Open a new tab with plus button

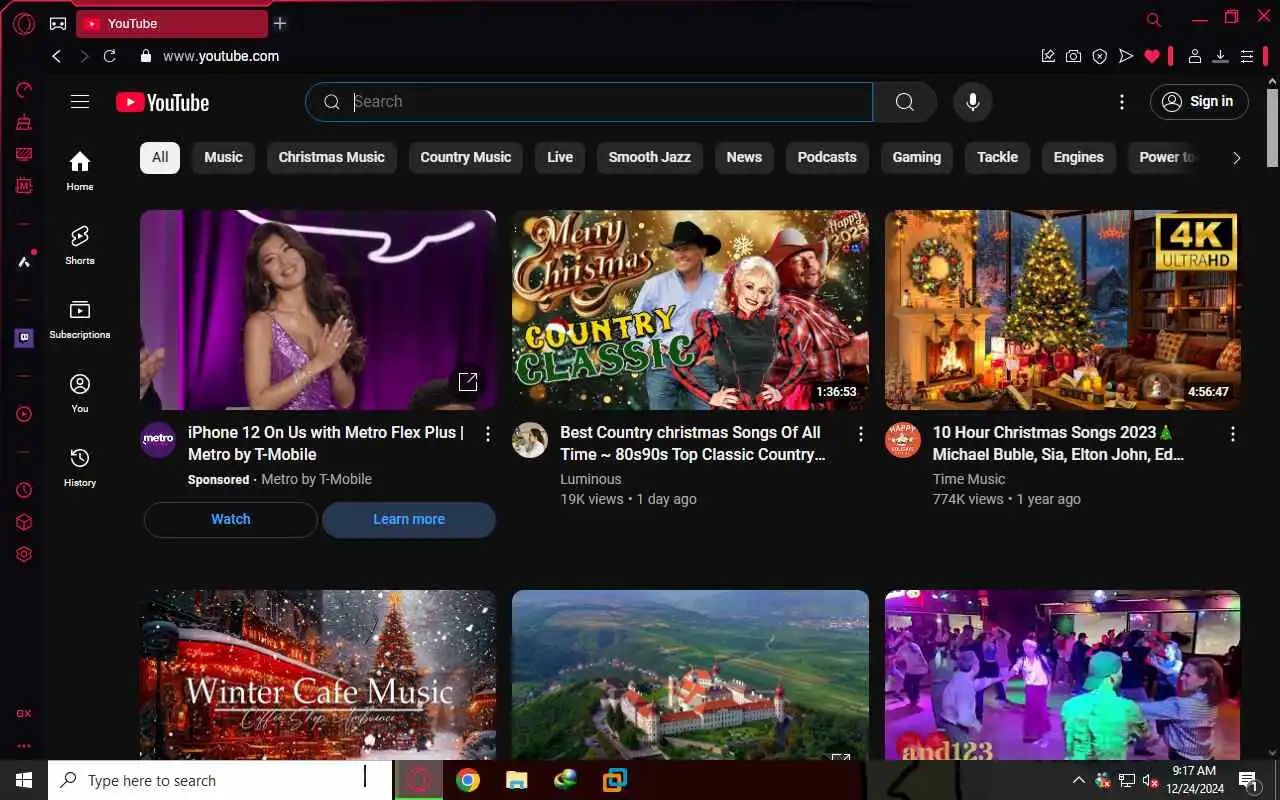(x=280, y=23)
